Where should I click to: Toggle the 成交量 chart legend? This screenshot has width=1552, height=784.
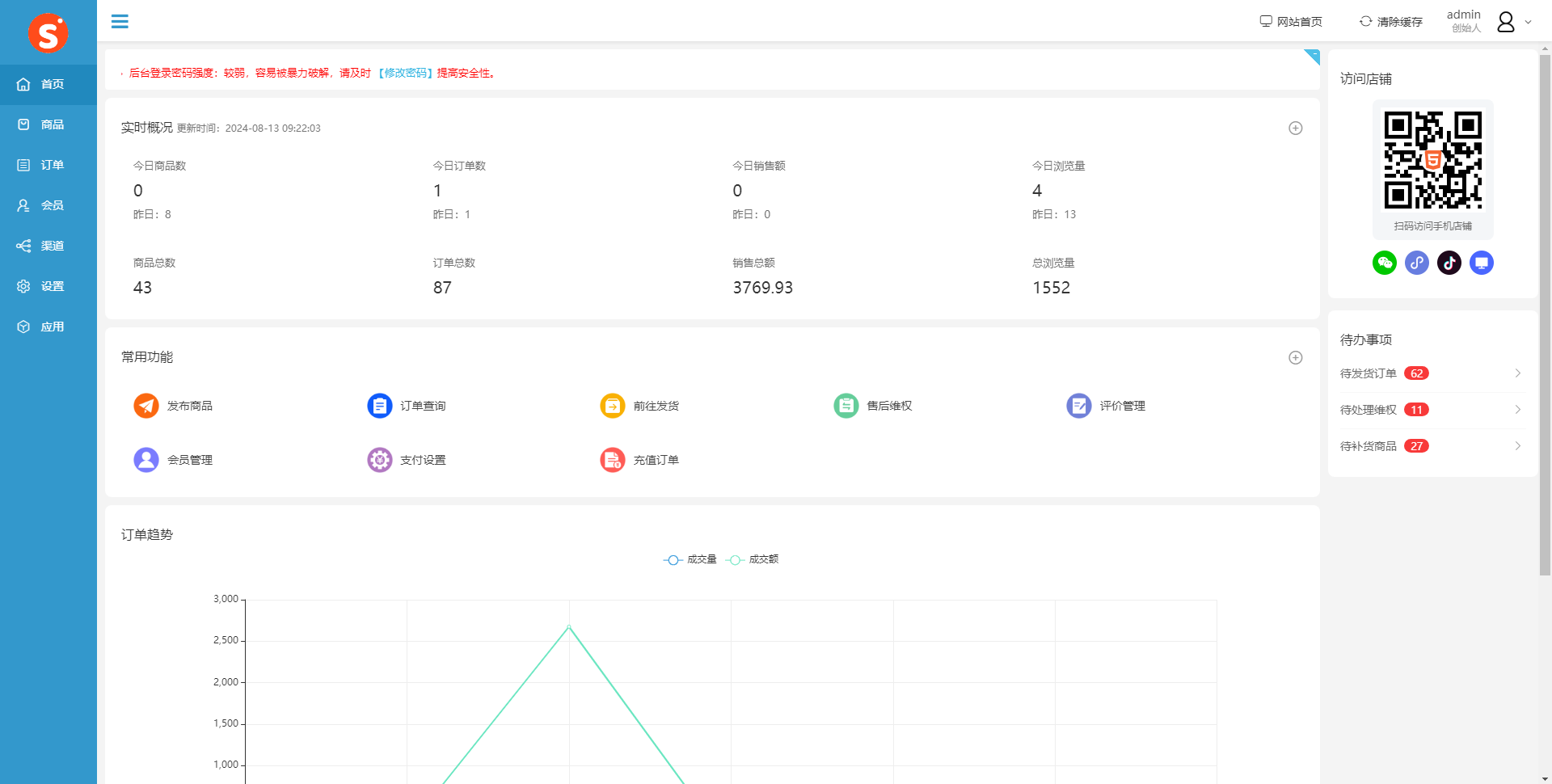pyautogui.click(x=690, y=559)
